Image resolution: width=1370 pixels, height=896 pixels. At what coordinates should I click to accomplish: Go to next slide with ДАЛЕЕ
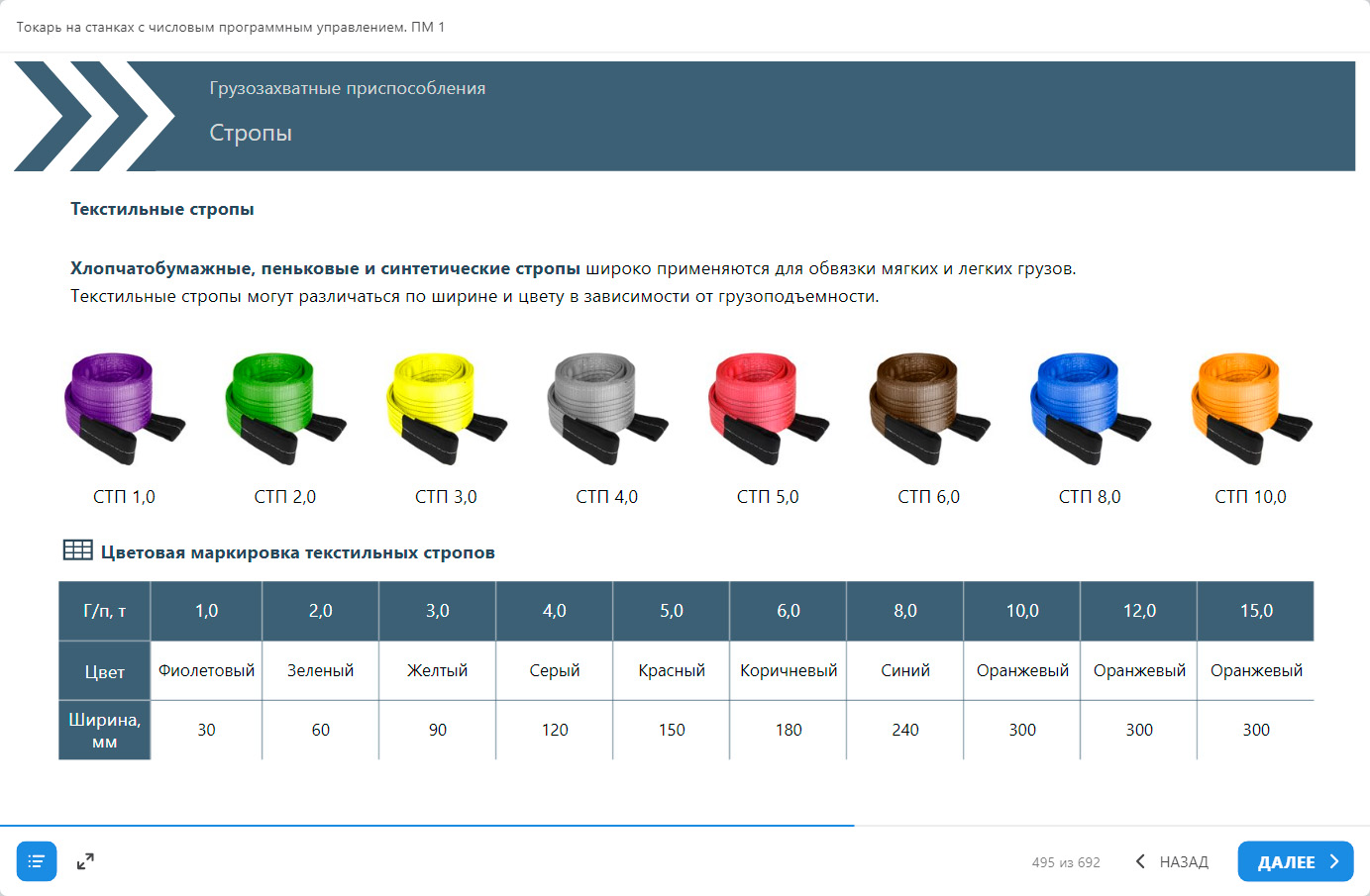point(1295,861)
